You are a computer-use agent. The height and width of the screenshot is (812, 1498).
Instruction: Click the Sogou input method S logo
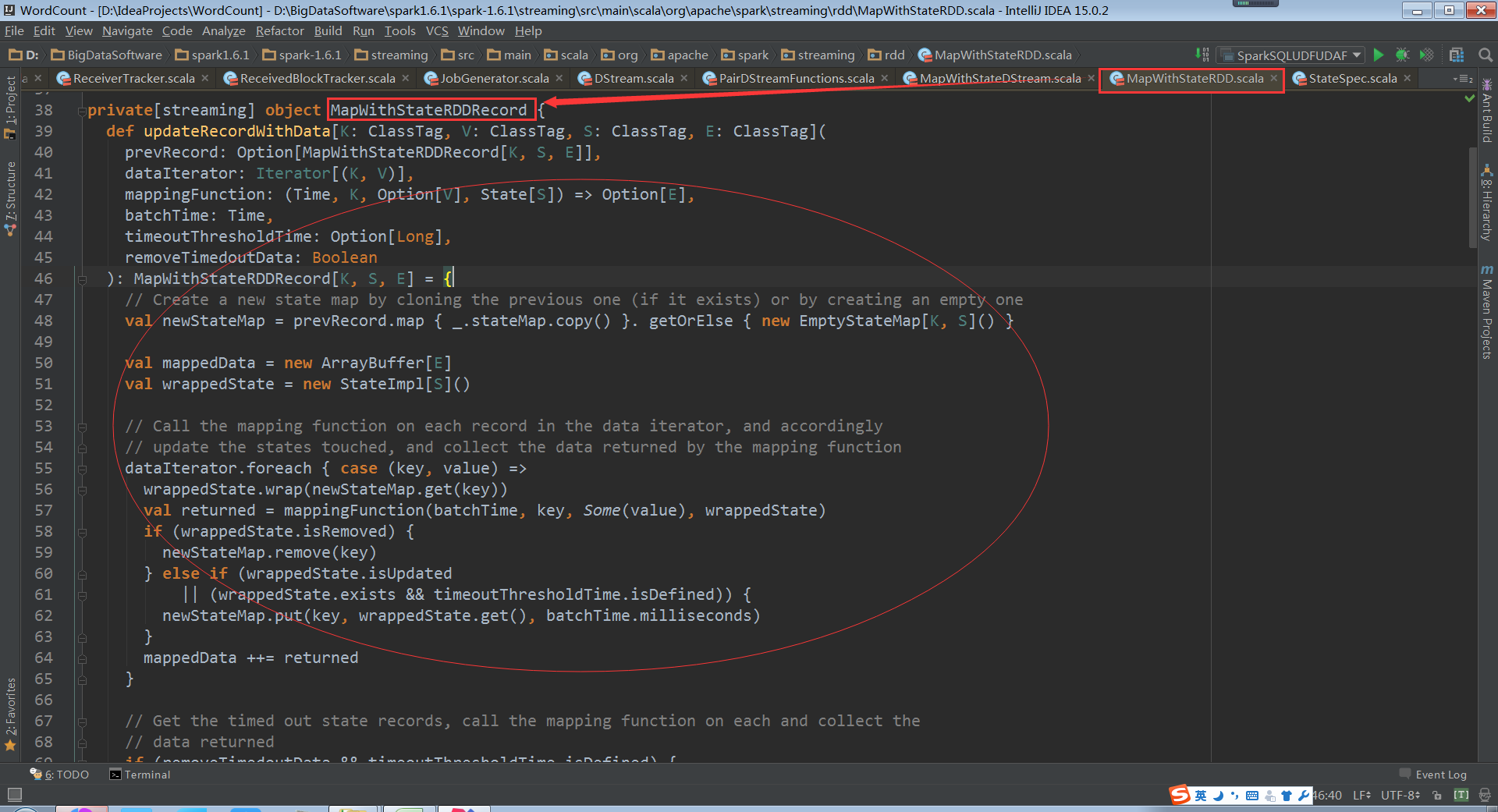click(1180, 795)
